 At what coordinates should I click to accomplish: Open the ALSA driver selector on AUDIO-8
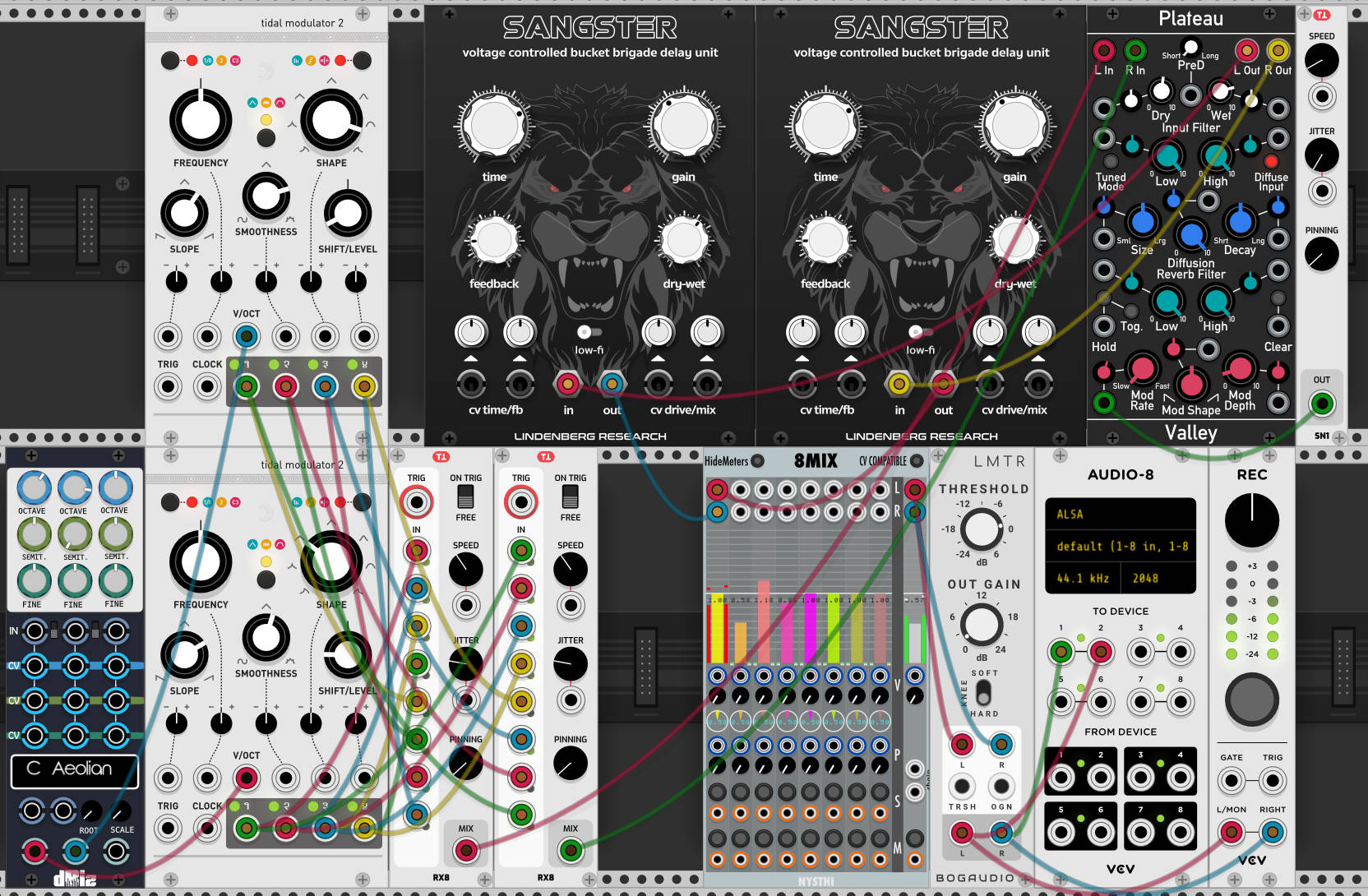pyautogui.click(x=1120, y=514)
